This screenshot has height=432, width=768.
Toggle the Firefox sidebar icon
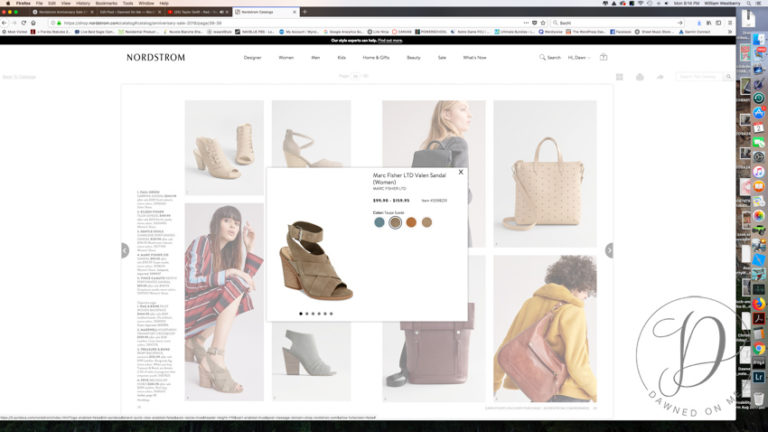719,23
